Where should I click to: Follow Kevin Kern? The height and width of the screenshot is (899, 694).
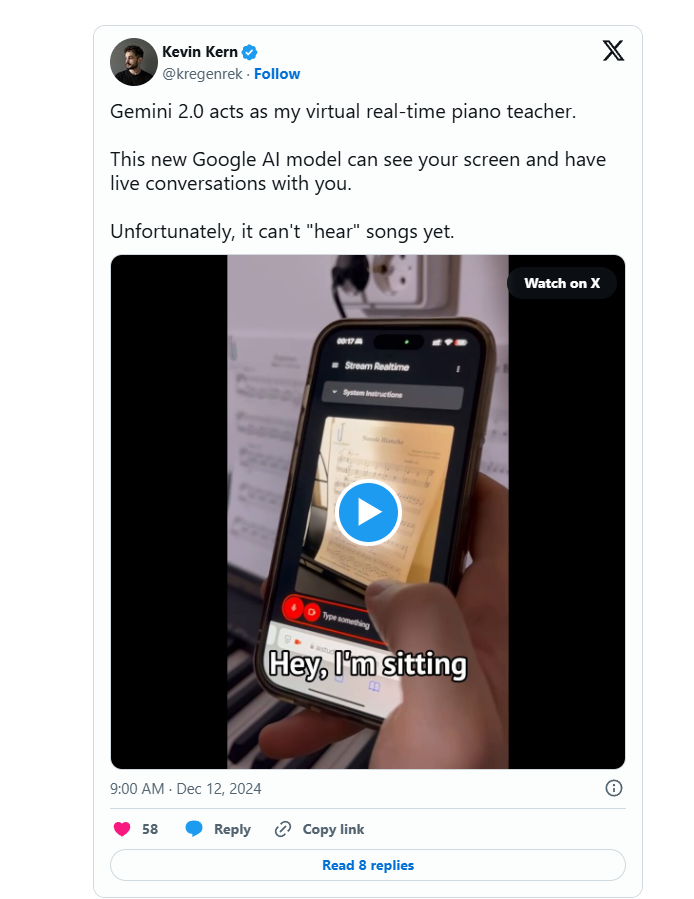[277, 74]
